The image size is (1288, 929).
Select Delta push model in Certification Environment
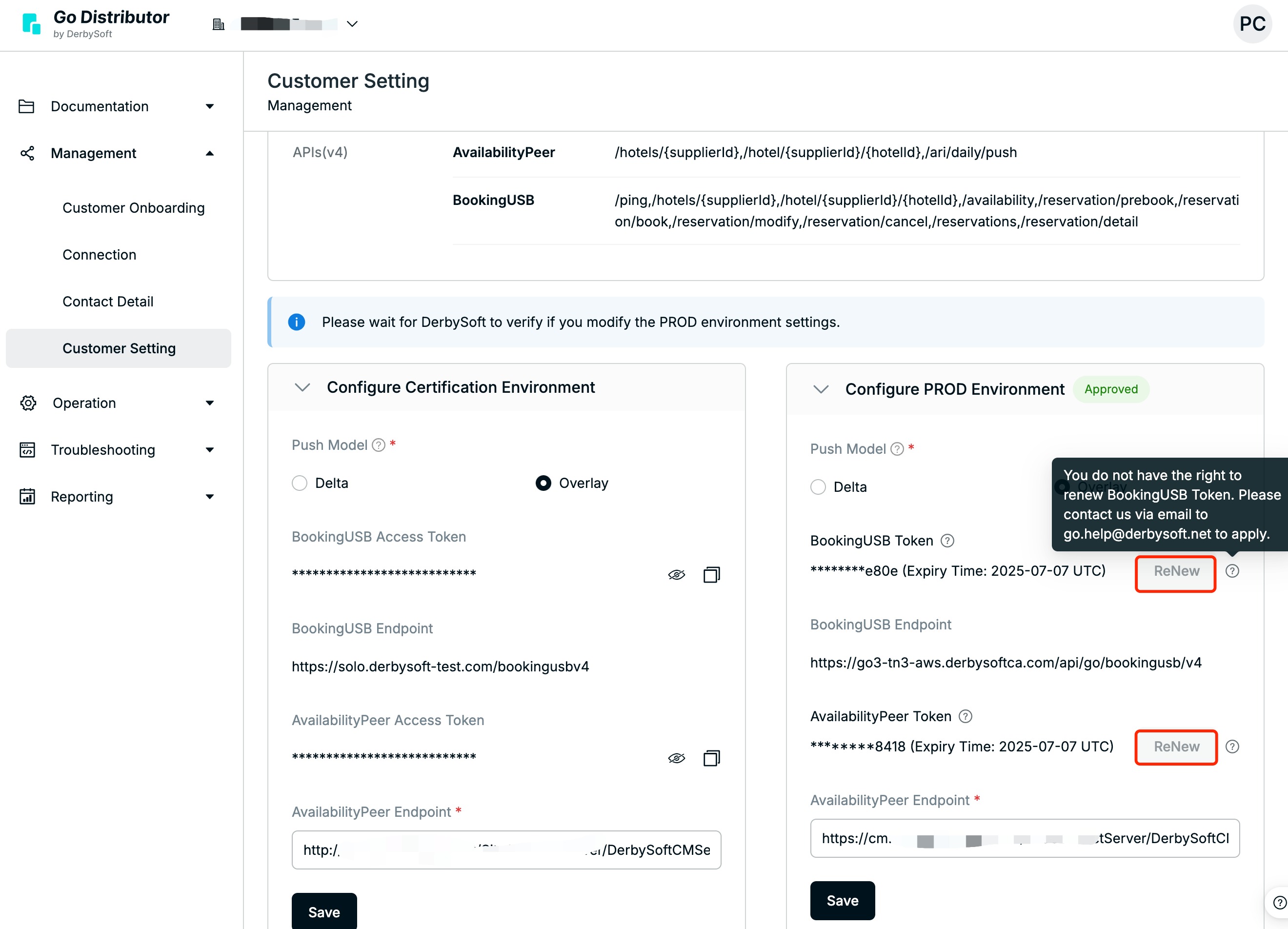tap(299, 483)
